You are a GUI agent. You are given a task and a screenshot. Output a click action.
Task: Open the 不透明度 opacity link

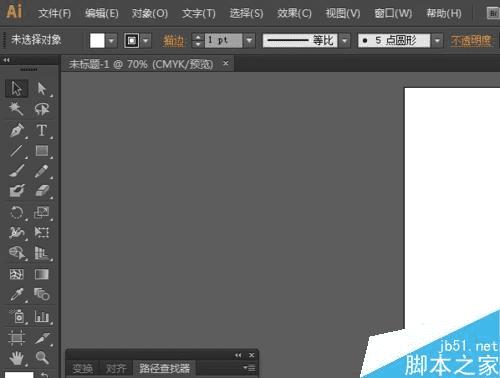(471, 41)
